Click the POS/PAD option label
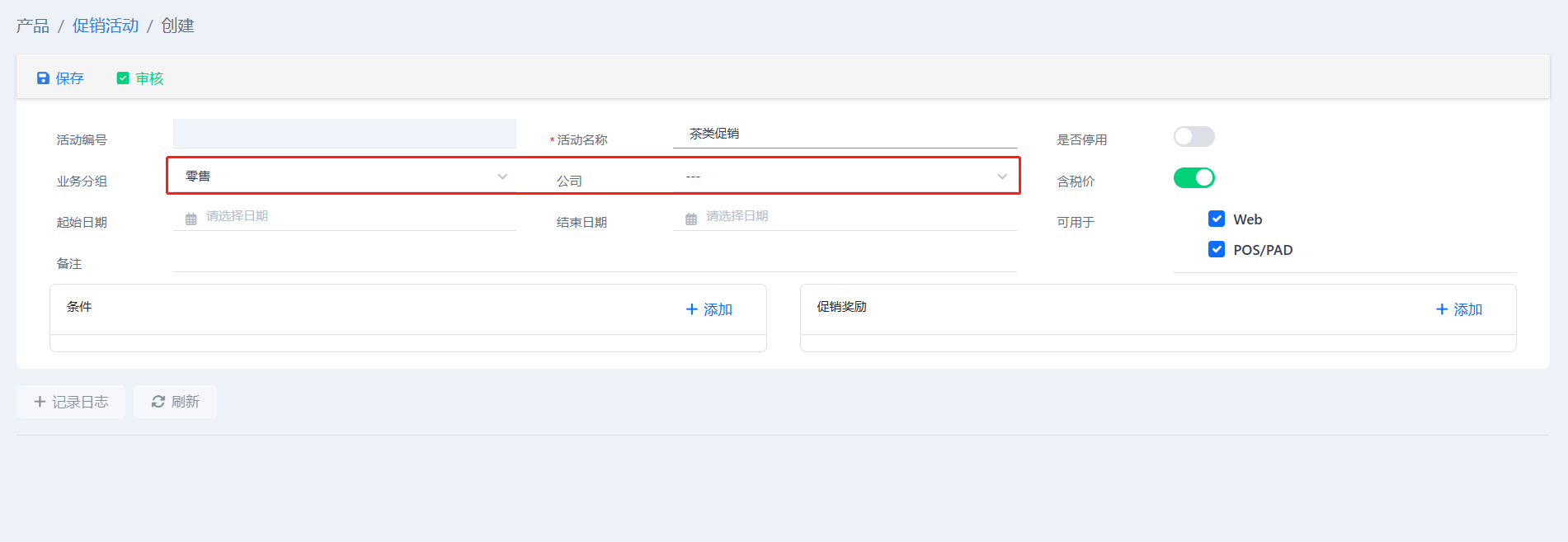 [1263, 250]
